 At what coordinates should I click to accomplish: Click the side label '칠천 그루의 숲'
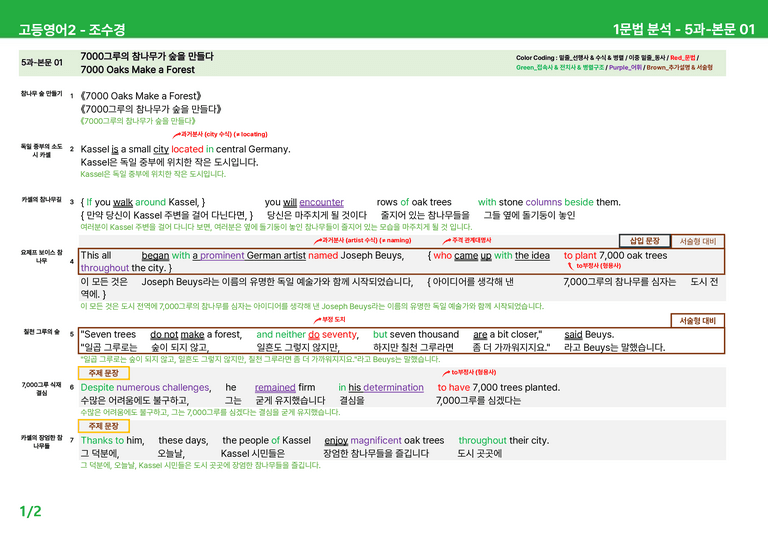point(42,332)
